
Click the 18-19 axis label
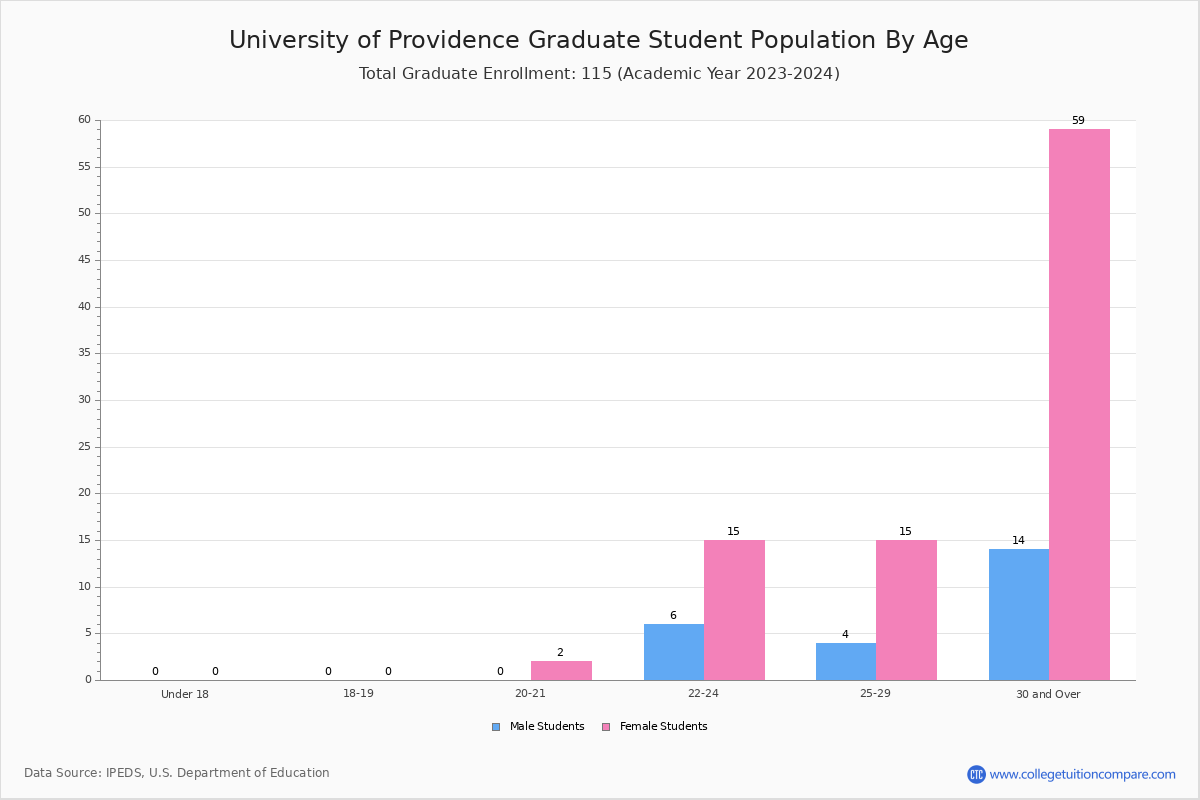pyautogui.click(x=358, y=694)
